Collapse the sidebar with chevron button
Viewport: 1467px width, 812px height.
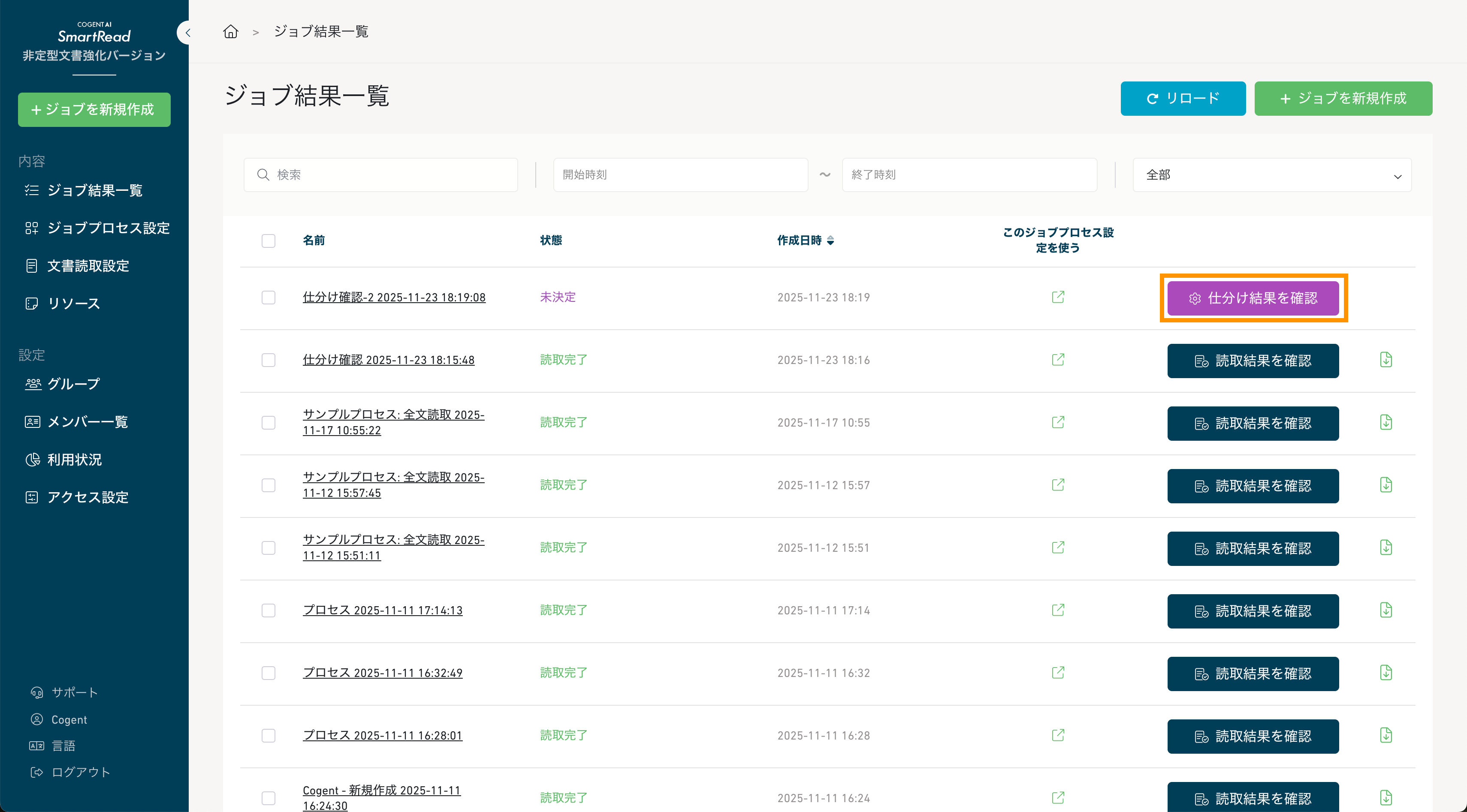click(x=187, y=33)
